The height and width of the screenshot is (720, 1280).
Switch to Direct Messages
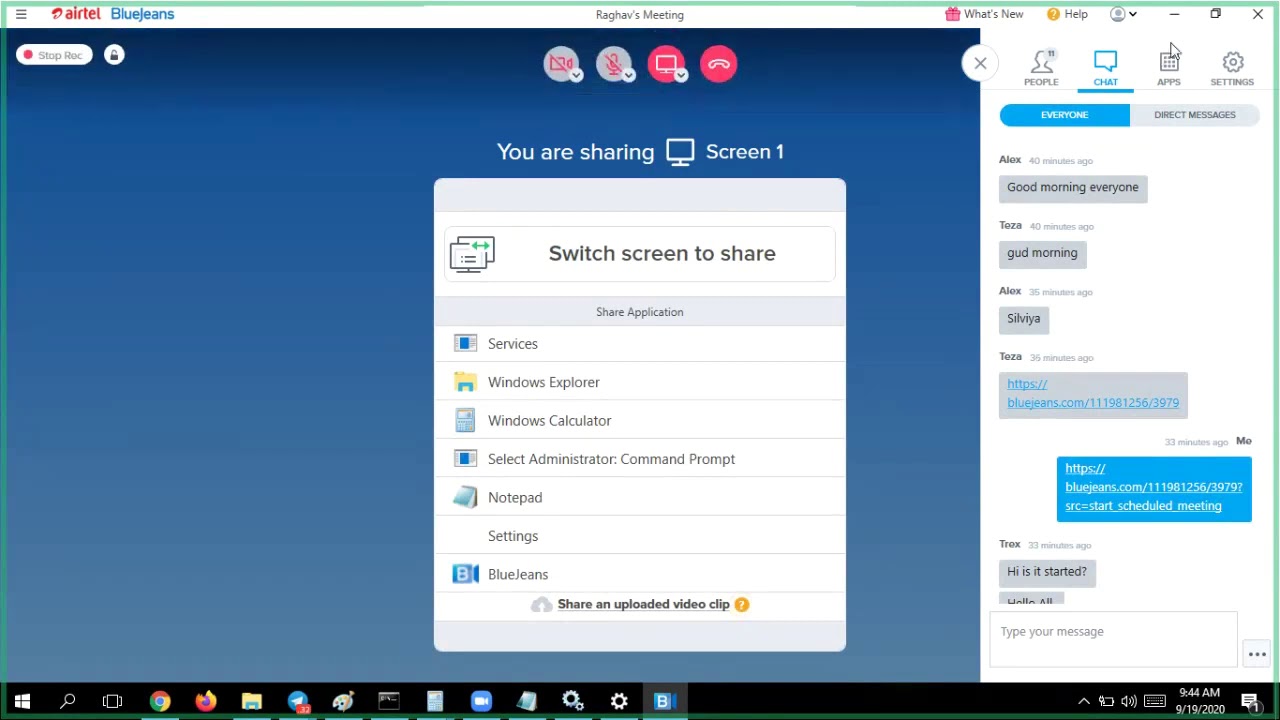(x=1195, y=115)
